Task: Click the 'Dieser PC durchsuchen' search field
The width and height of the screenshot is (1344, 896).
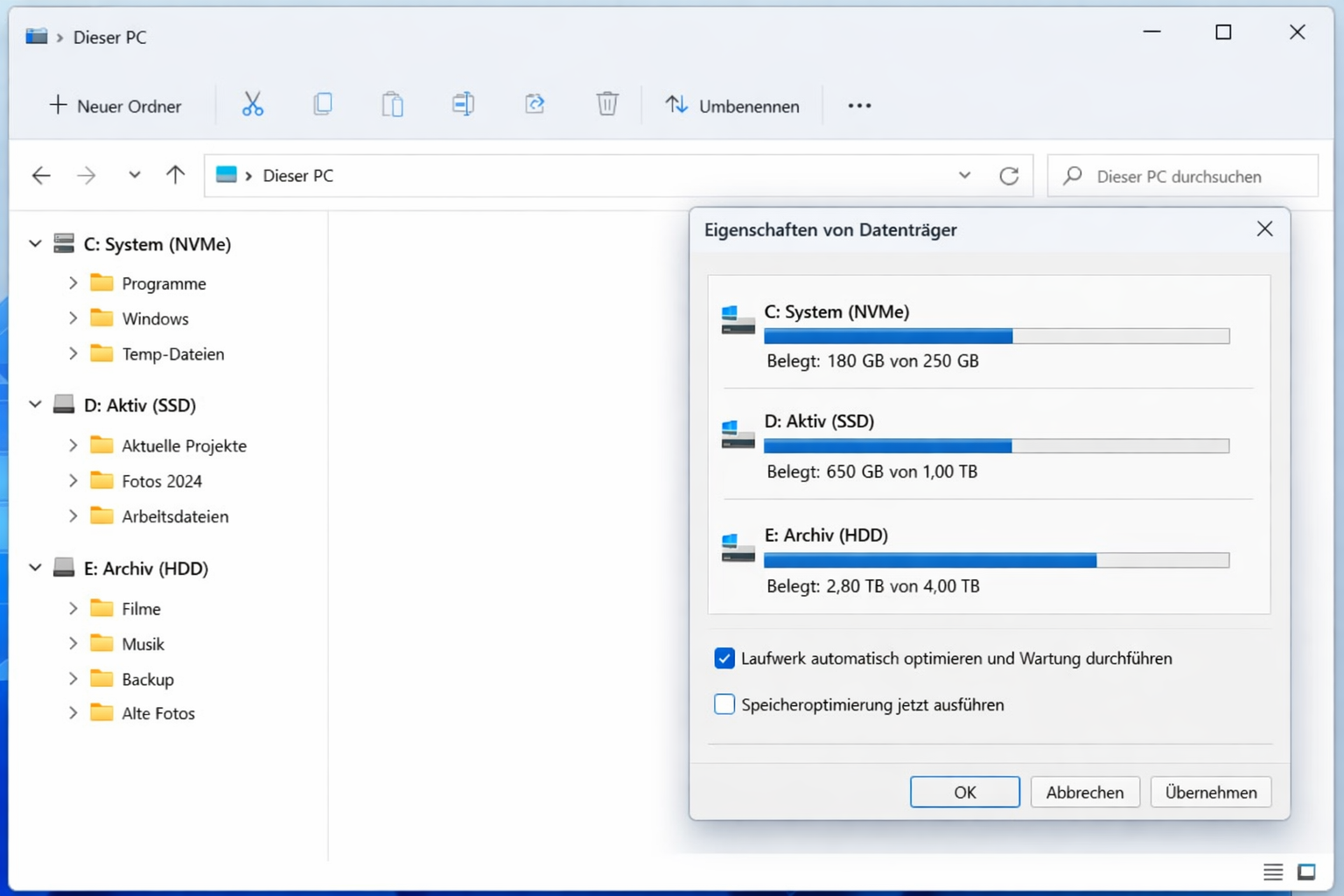Action: 1181,176
